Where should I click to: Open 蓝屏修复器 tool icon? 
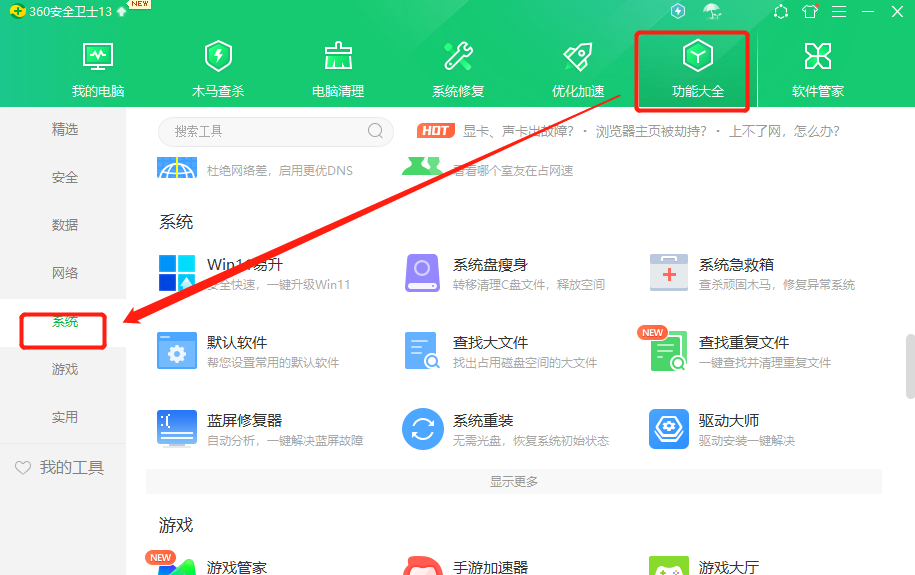(x=177, y=428)
